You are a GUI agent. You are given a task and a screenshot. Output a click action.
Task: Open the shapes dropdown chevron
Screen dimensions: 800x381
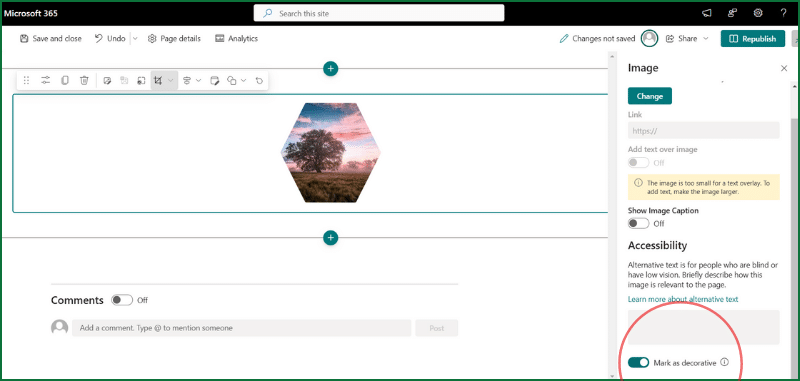tap(243, 81)
